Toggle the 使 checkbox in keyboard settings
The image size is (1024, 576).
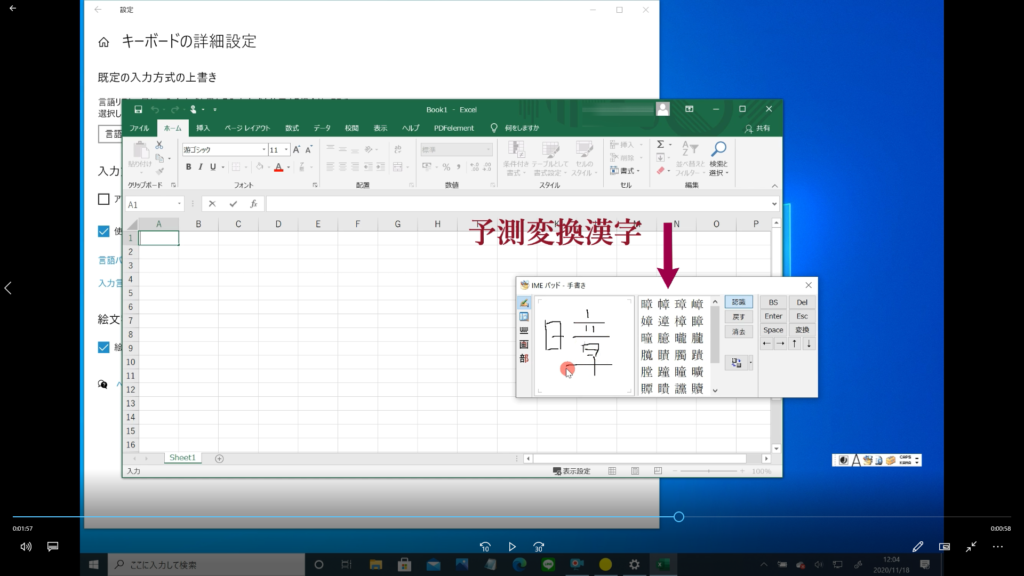point(103,231)
